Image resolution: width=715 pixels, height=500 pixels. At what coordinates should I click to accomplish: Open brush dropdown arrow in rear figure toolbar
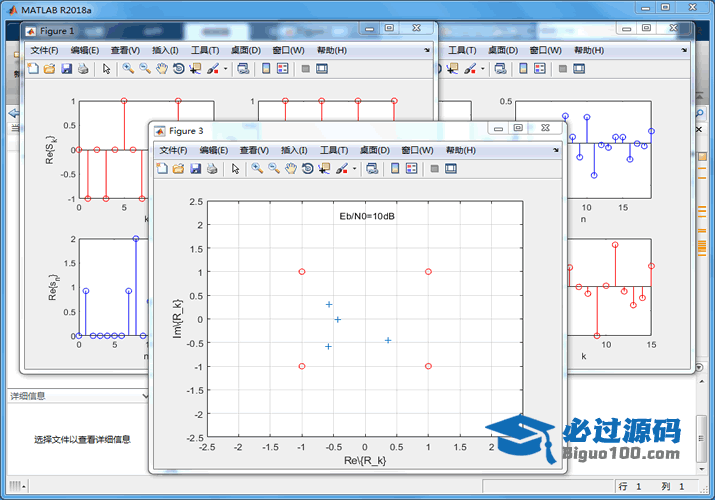482,69
